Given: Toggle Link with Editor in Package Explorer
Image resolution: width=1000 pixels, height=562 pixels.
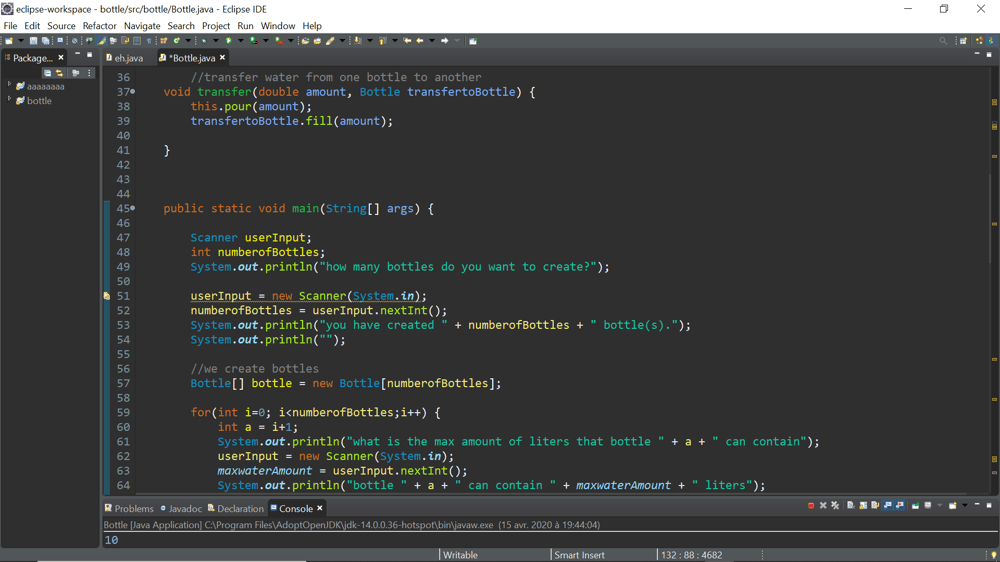Looking at the screenshot, I should (59, 73).
